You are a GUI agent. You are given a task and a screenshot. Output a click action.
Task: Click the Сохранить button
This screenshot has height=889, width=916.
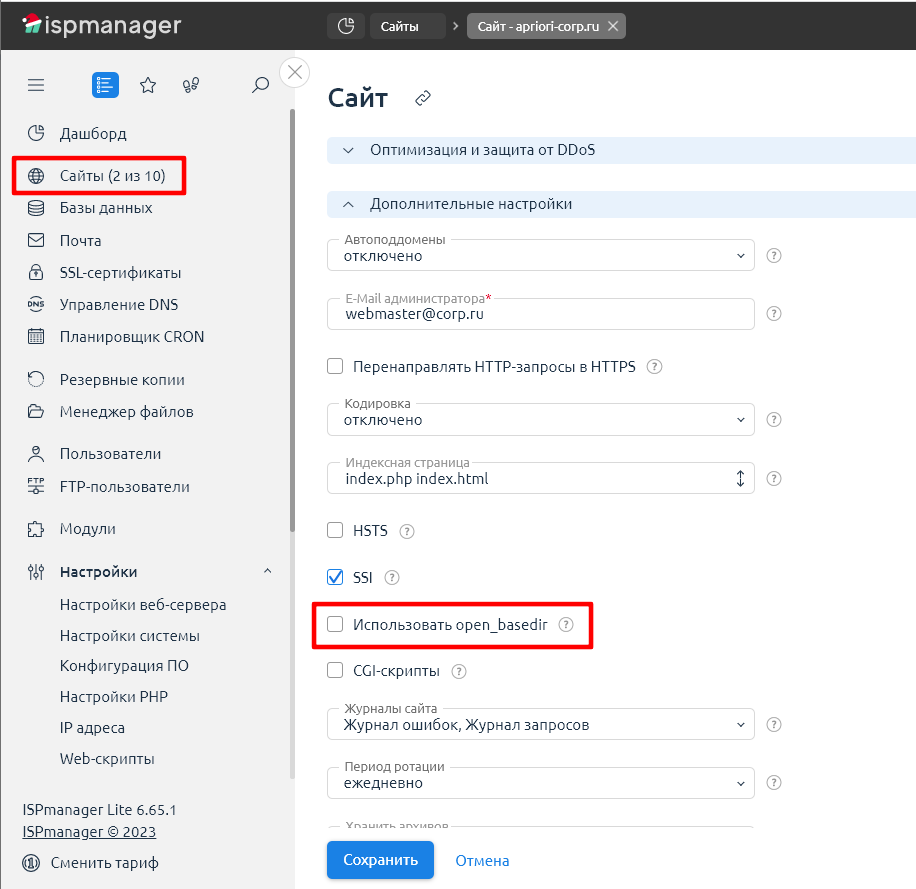(x=380, y=860)
